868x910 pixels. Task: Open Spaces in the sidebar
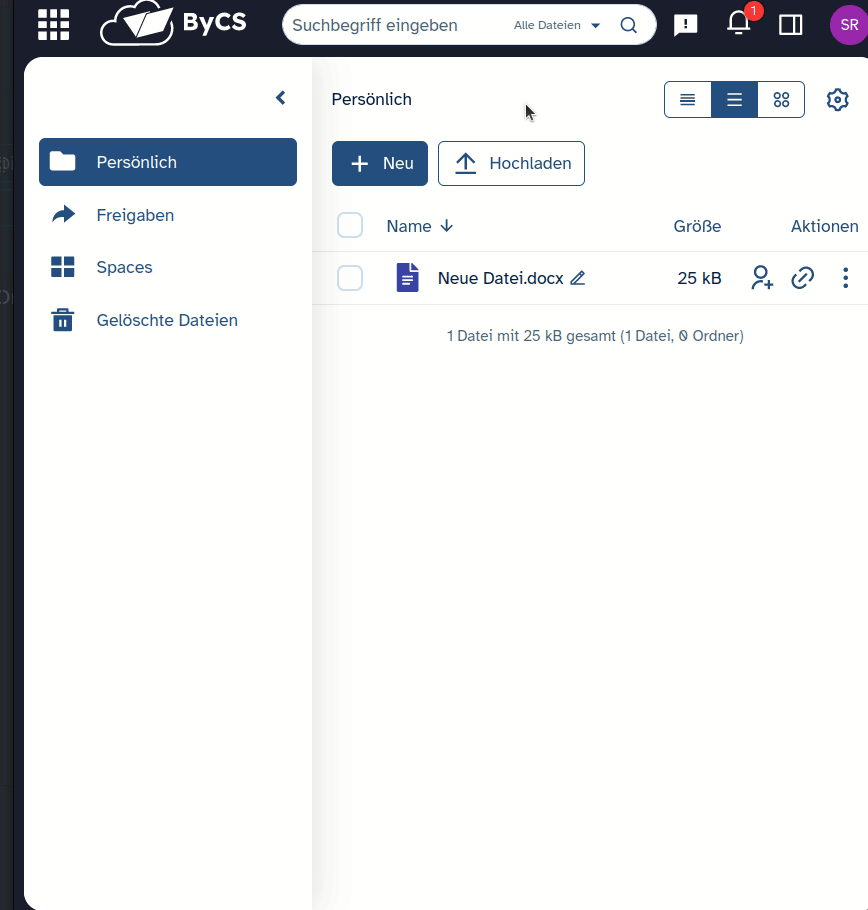tap(168, 267)
